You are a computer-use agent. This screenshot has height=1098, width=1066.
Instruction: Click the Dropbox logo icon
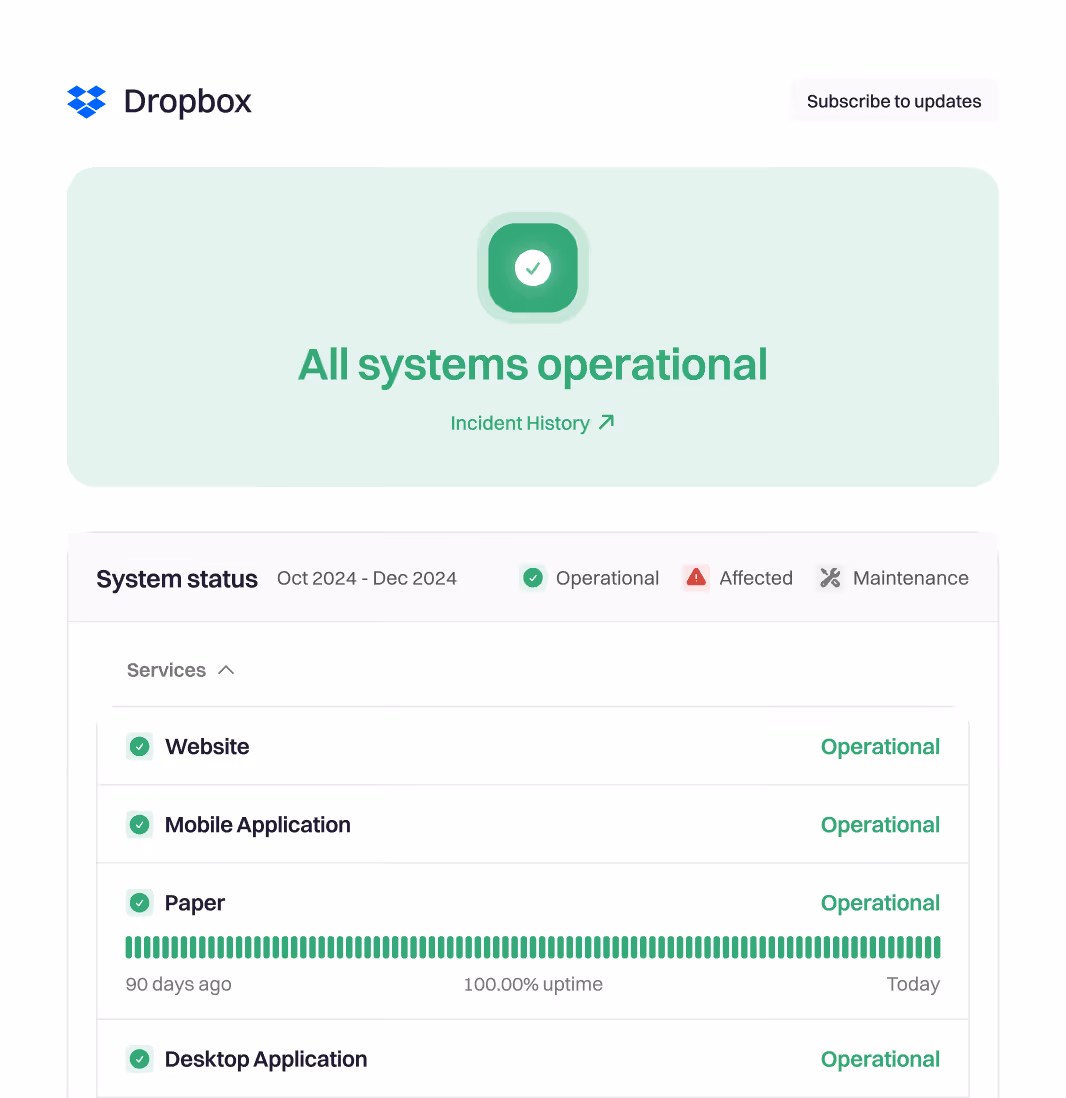click(x=87, y=101)
